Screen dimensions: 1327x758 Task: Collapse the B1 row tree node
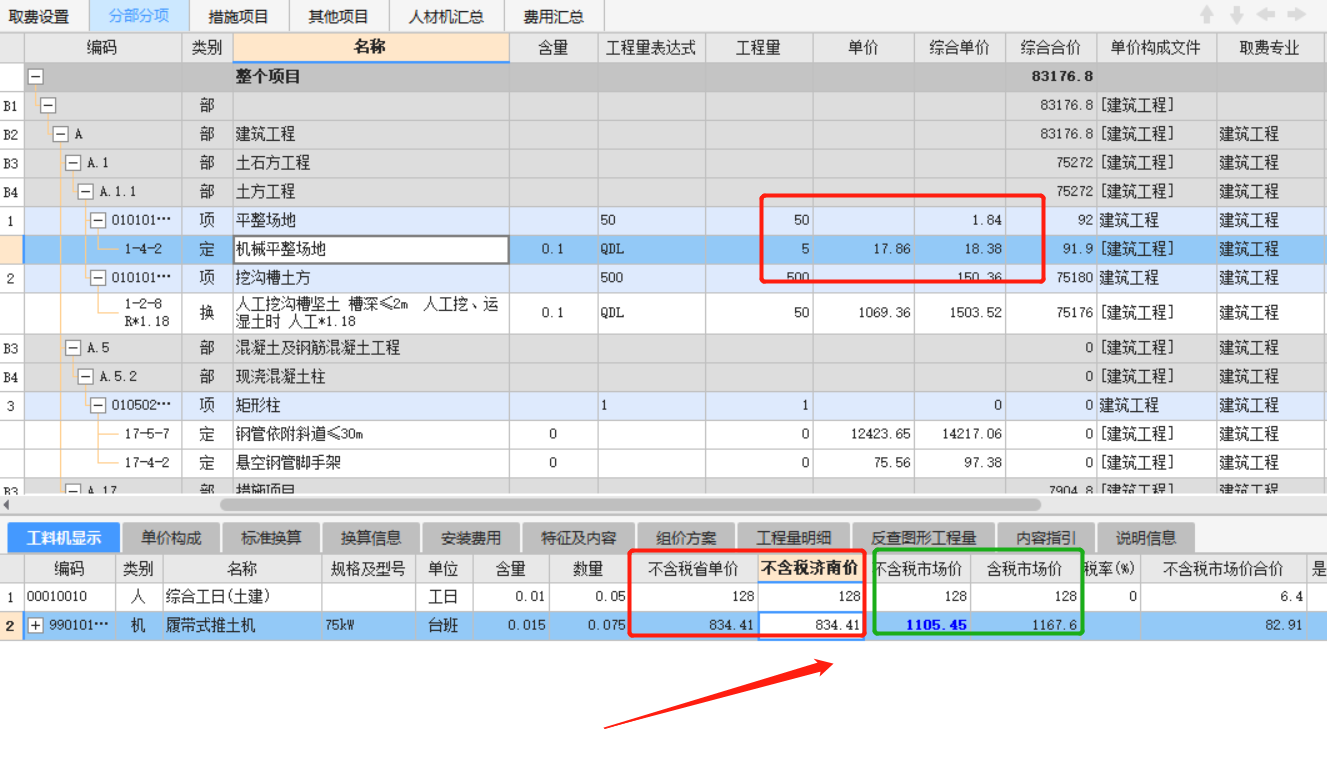48,105
